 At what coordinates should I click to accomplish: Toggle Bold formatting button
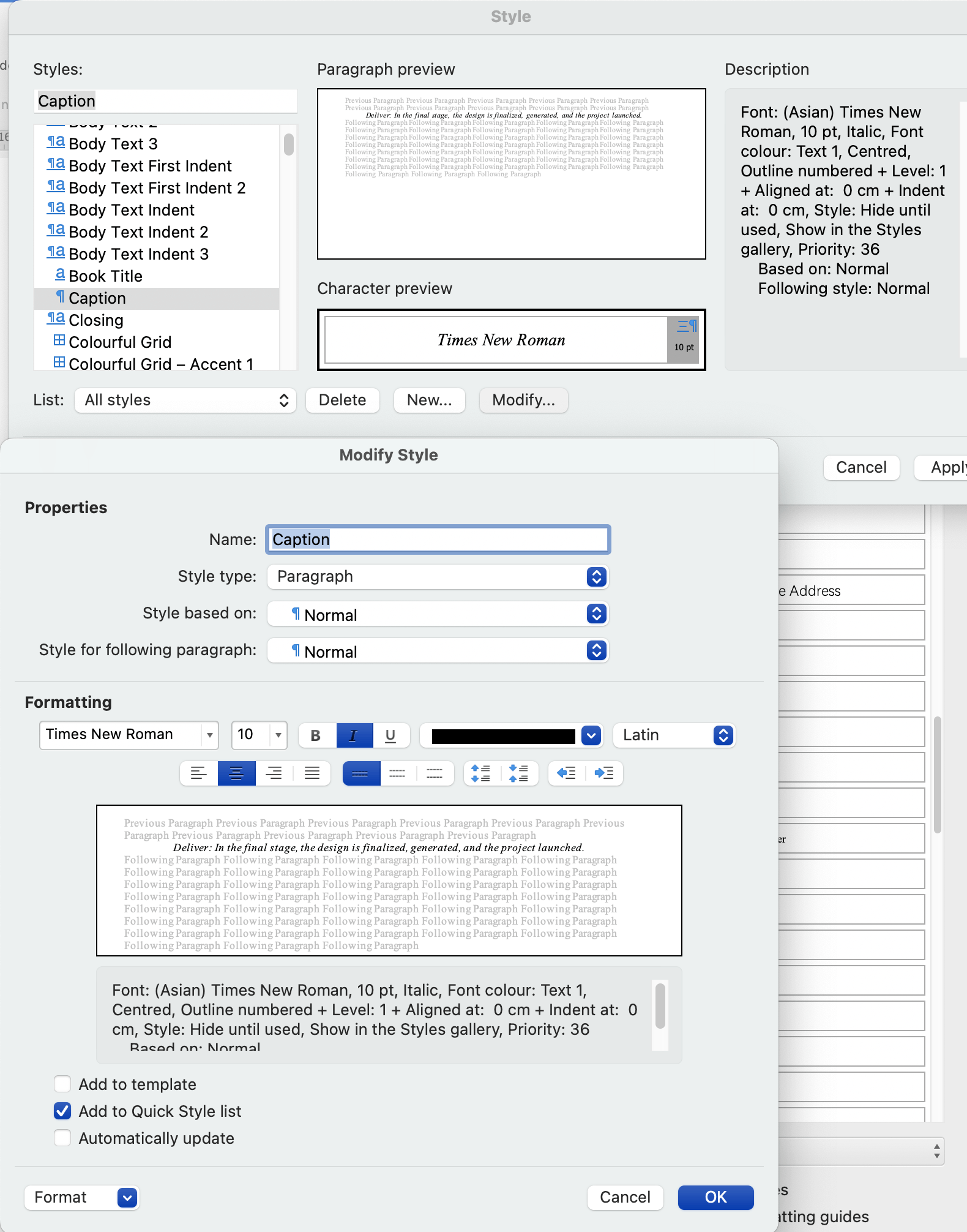click(316, 735)
